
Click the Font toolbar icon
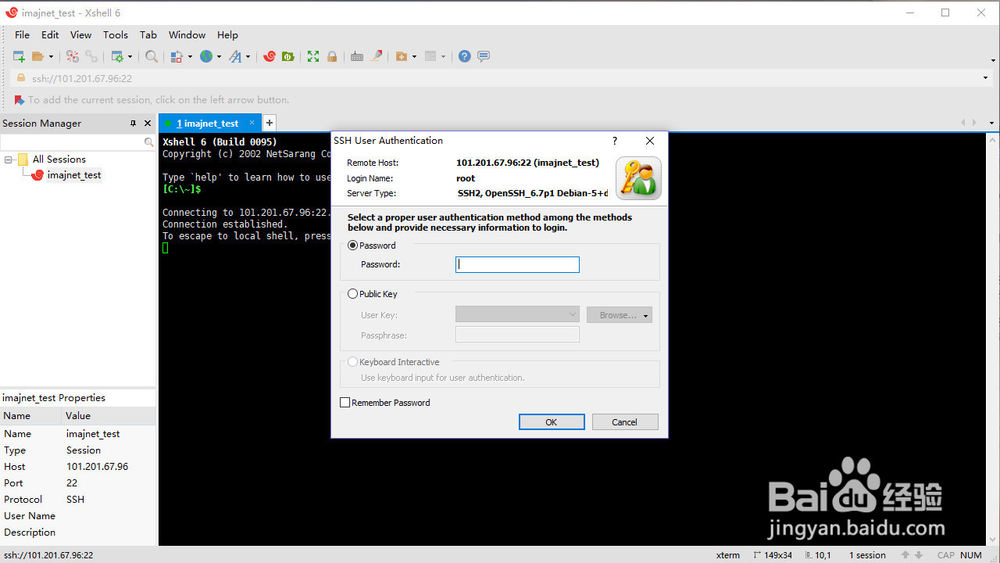[235, 57]
